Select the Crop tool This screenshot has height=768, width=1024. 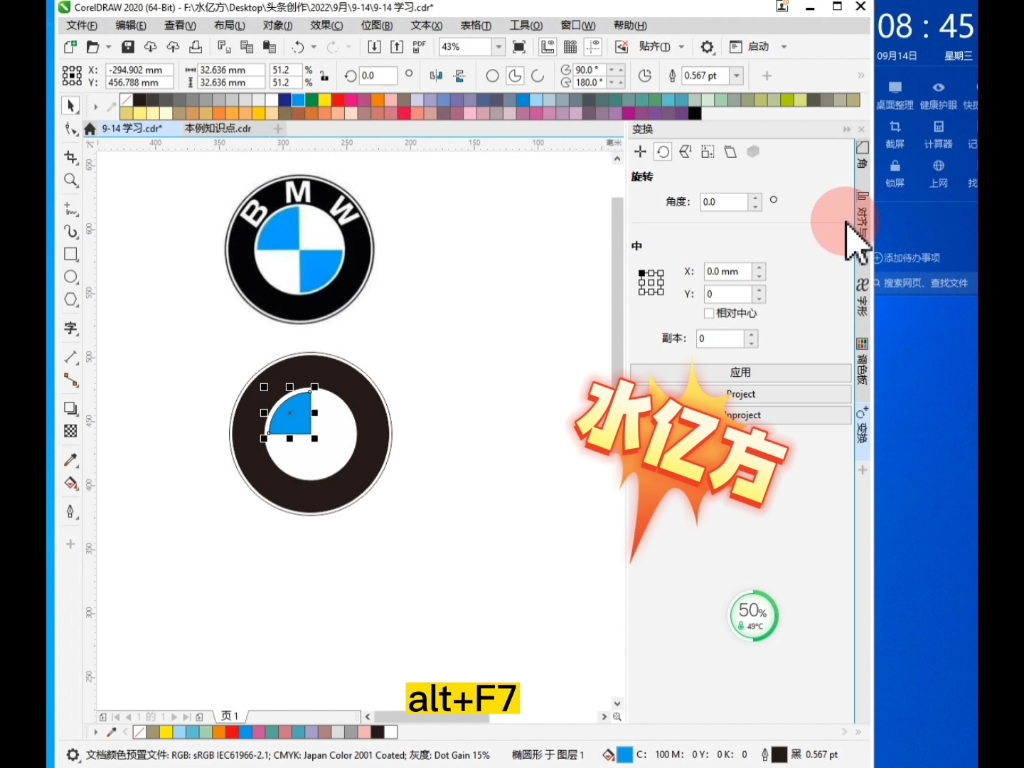click(x=70, y=156)
